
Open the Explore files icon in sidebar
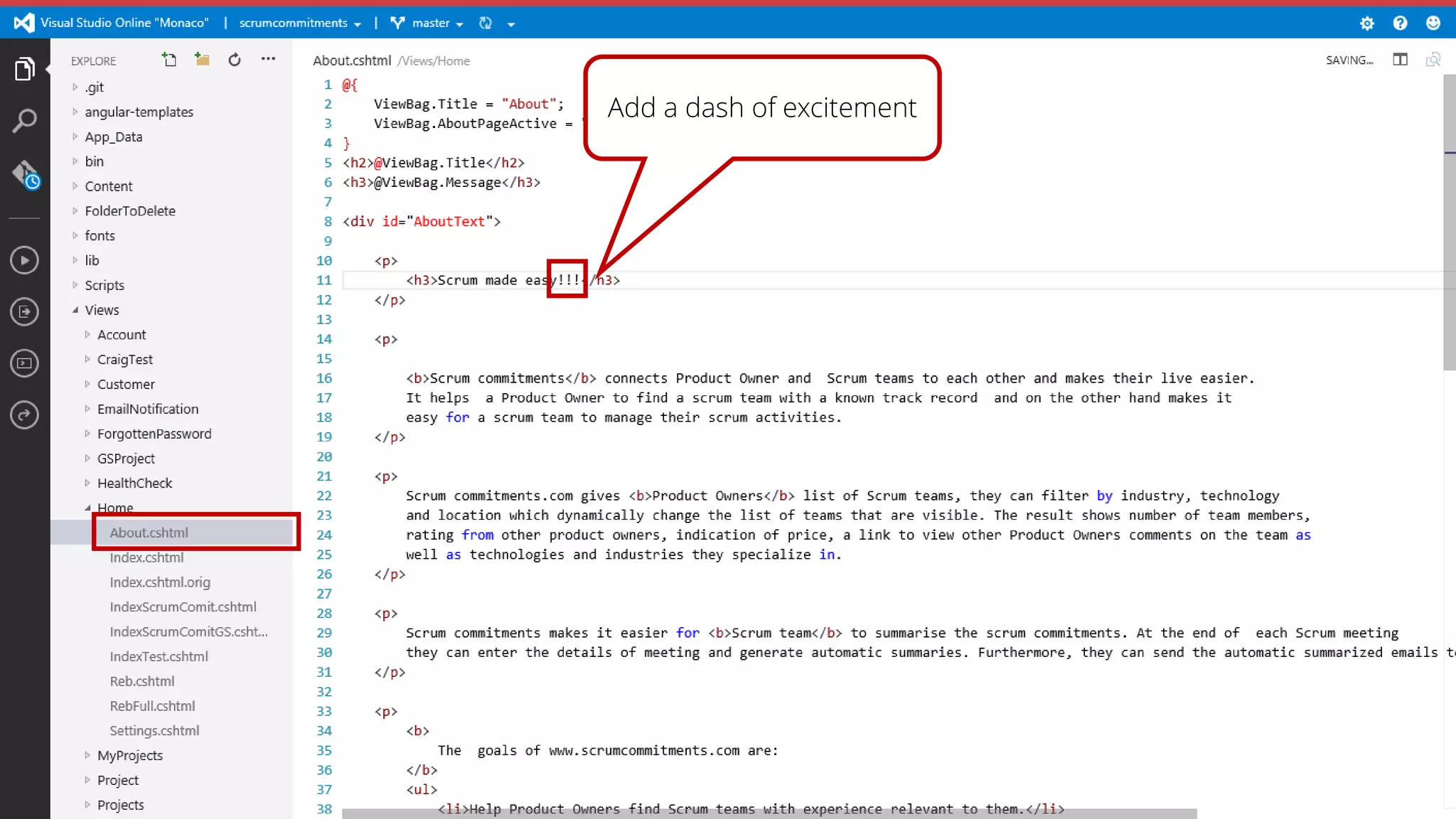[x=24, y=69]
